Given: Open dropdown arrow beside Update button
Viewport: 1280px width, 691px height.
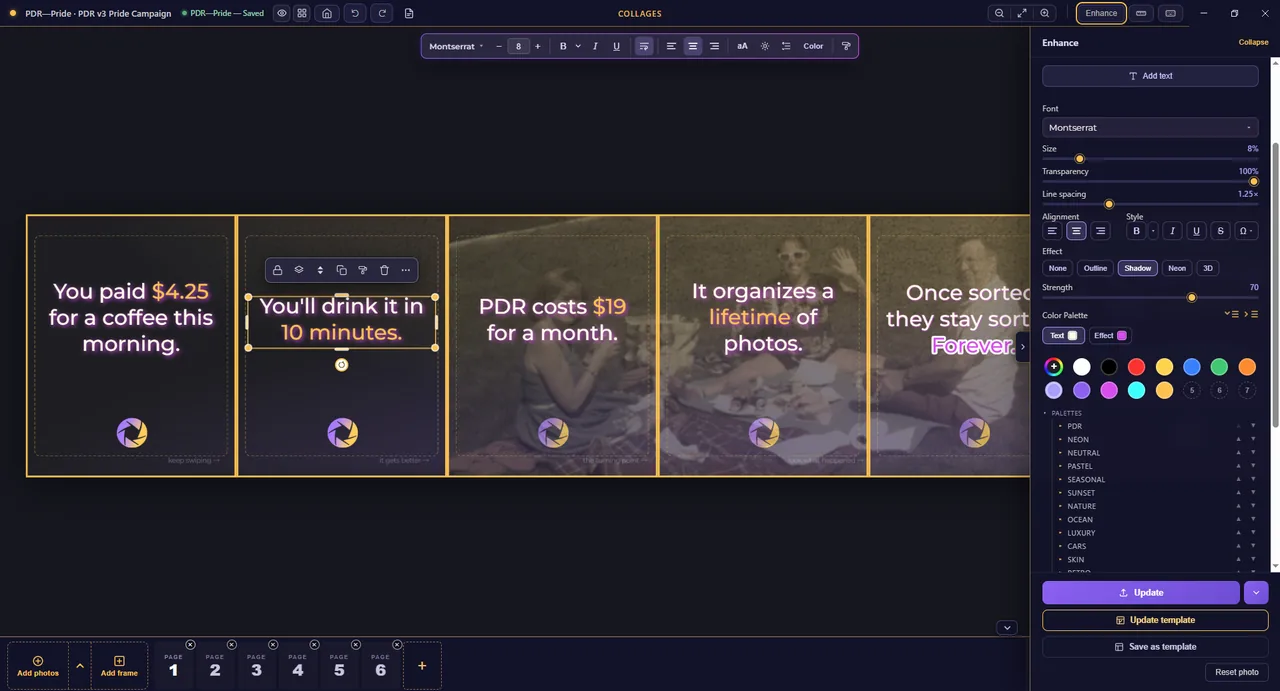Looking at the screenshot, I should [x=1256, y=593].
